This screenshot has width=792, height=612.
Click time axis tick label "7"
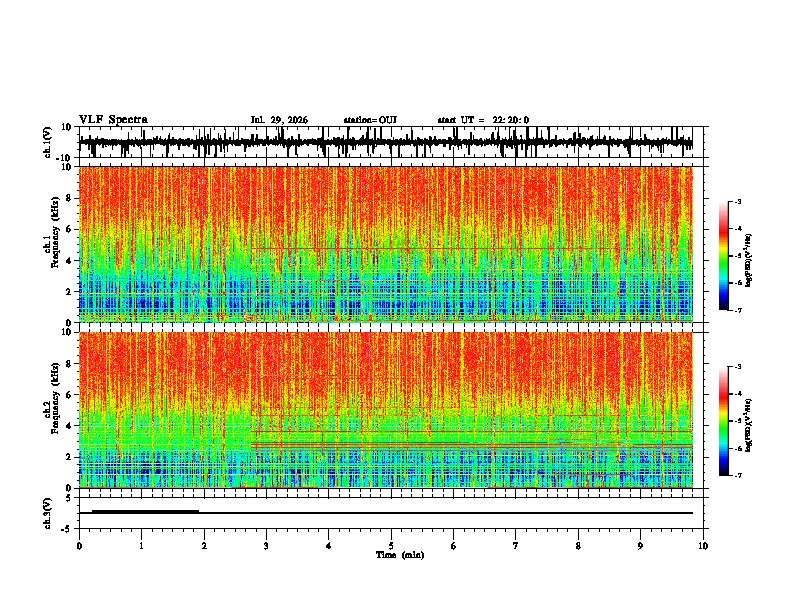pos(516,546)
